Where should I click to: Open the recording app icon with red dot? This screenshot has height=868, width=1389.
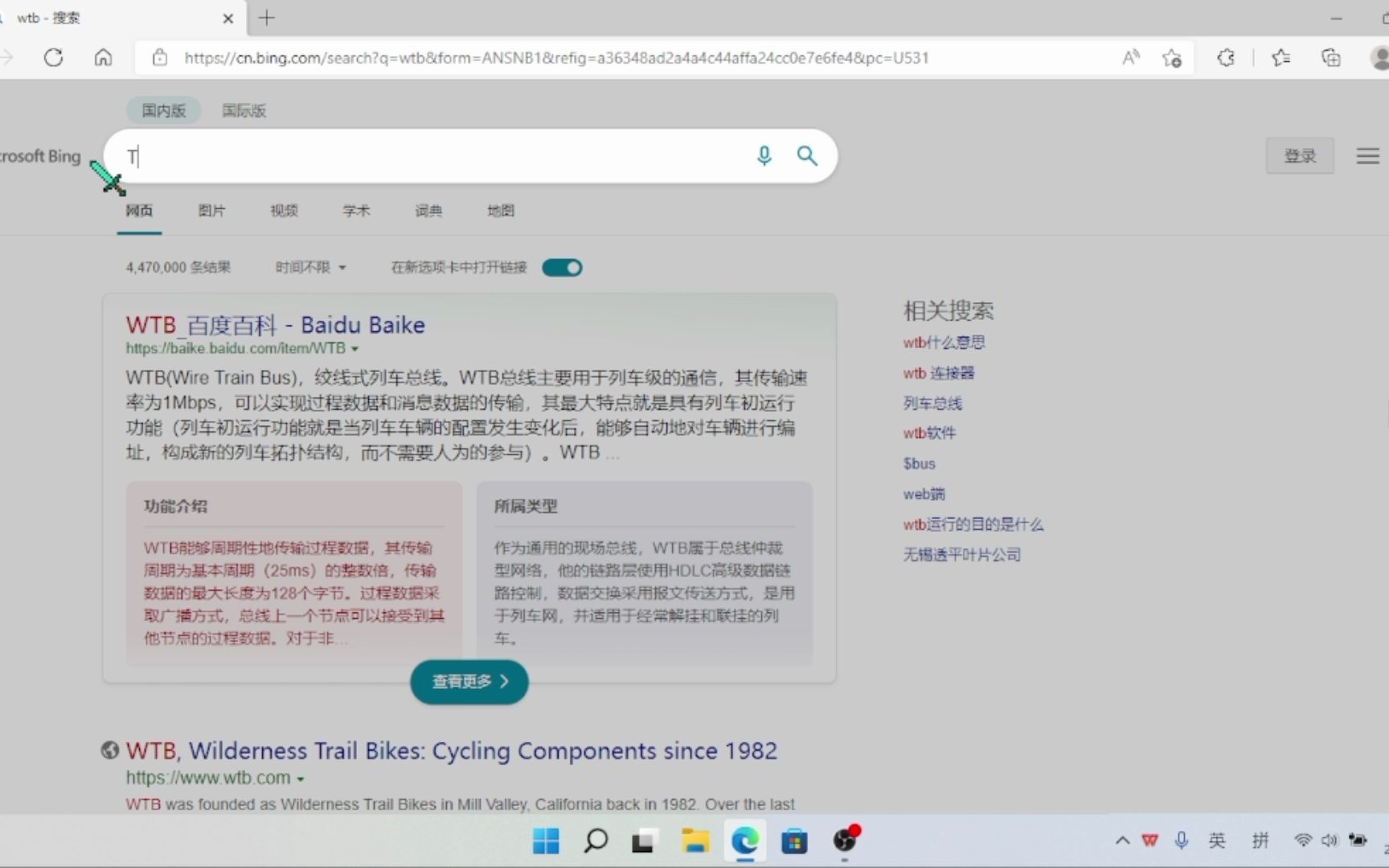point(845,840)
